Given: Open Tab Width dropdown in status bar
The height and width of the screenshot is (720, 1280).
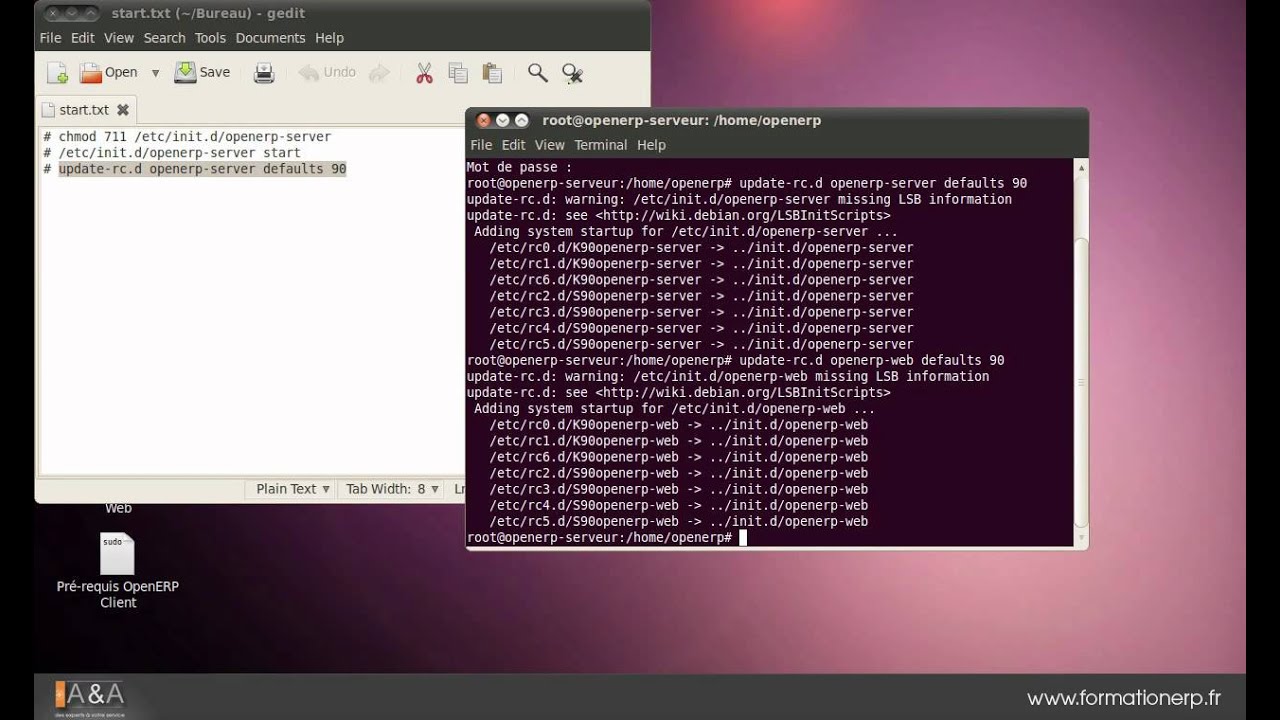Looking at the screenshot, I should tap(392, 489).
